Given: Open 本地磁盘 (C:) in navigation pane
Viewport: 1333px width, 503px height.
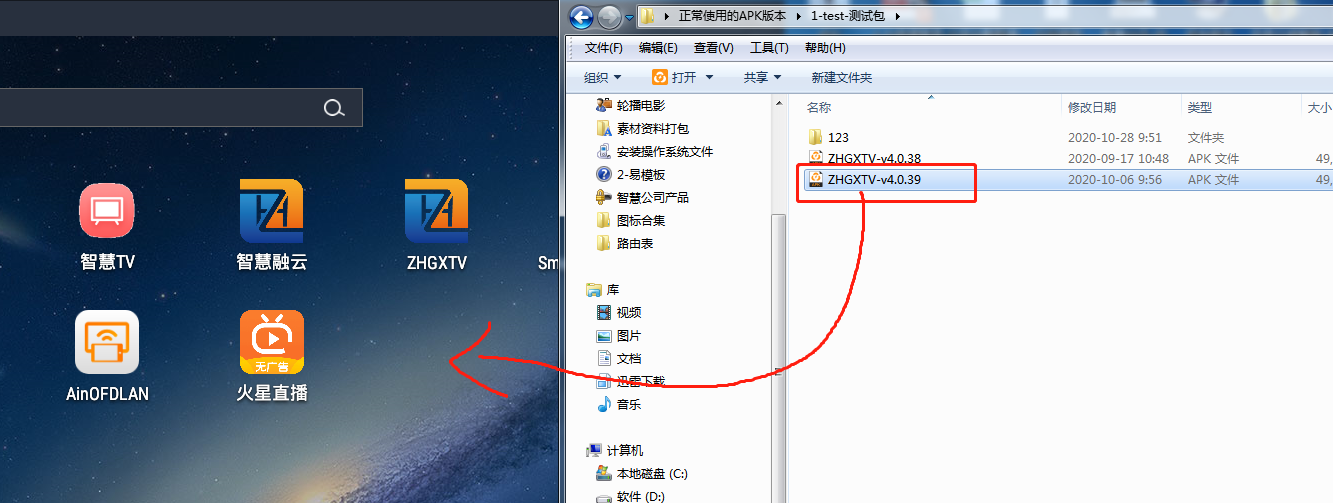Looking at the screenshot, I should click(651, 473).
